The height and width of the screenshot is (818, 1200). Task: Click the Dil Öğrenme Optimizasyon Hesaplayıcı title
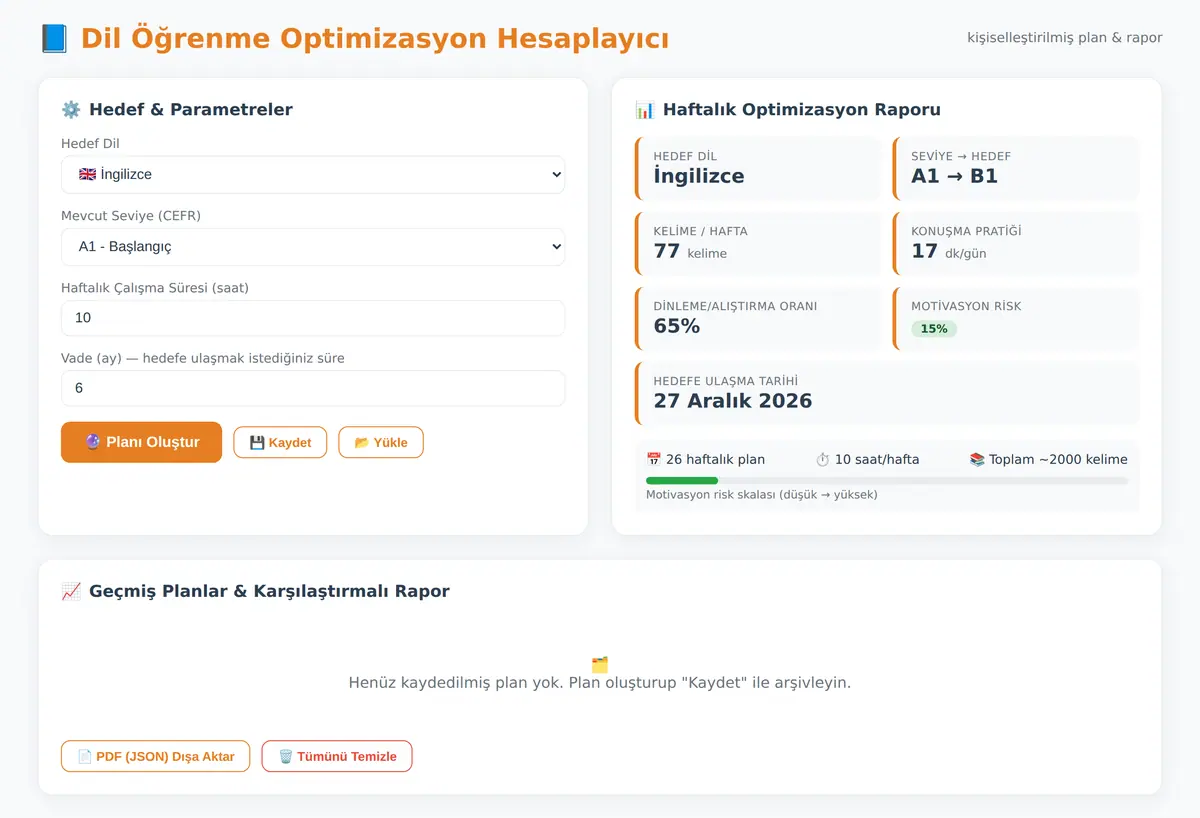tap(375, 39)
